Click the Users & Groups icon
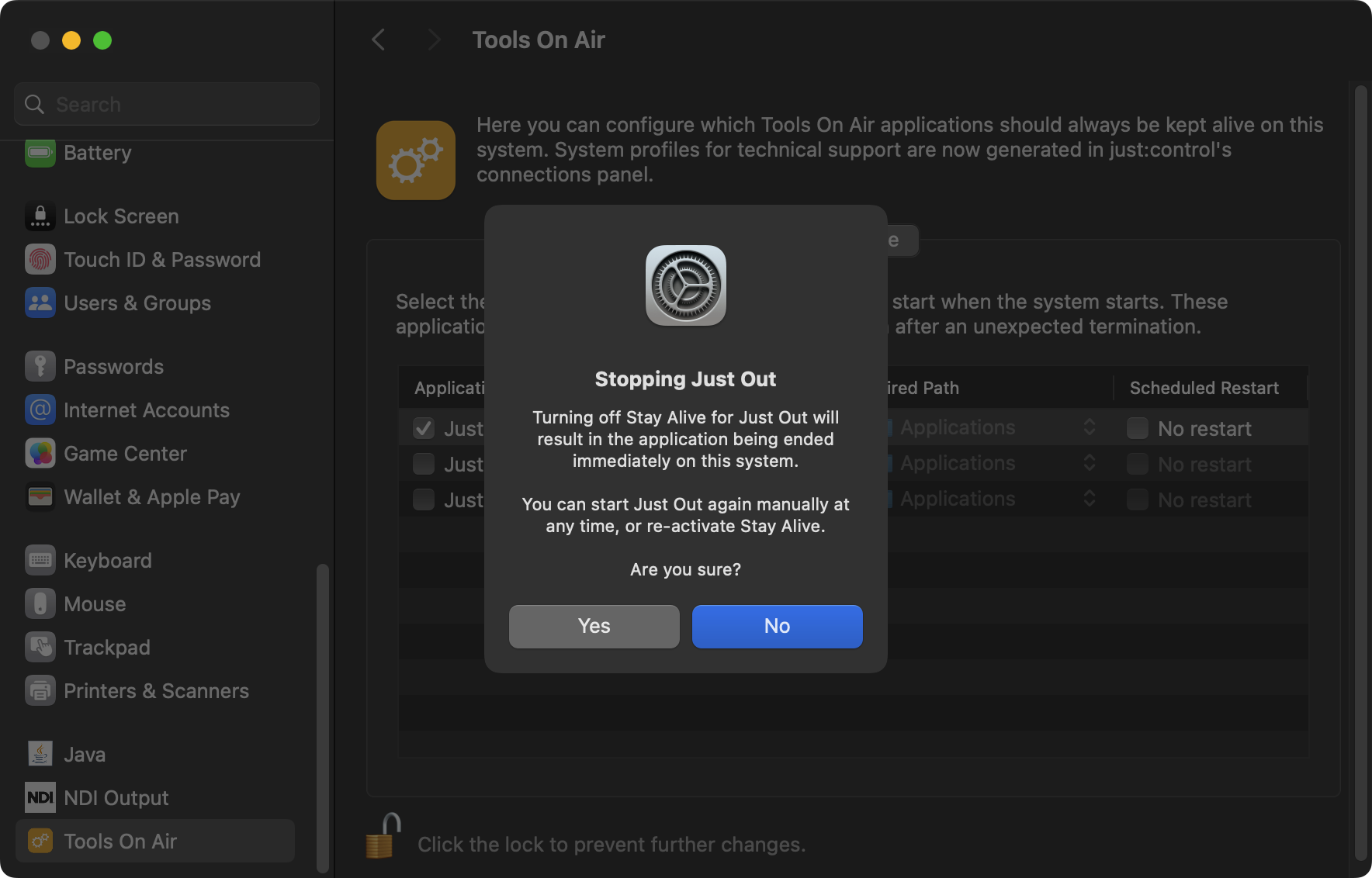 (40, 303)
